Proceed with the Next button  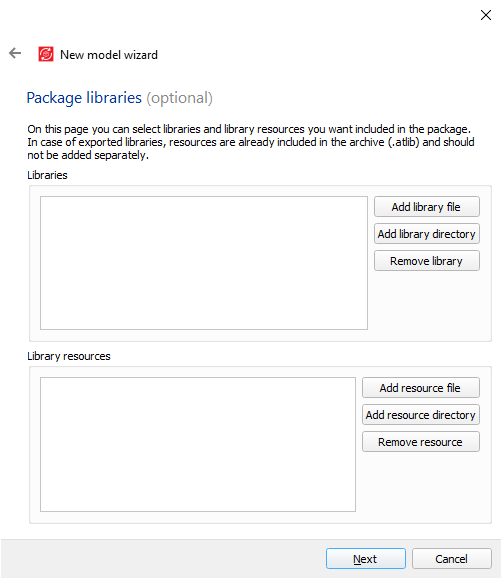366,559
